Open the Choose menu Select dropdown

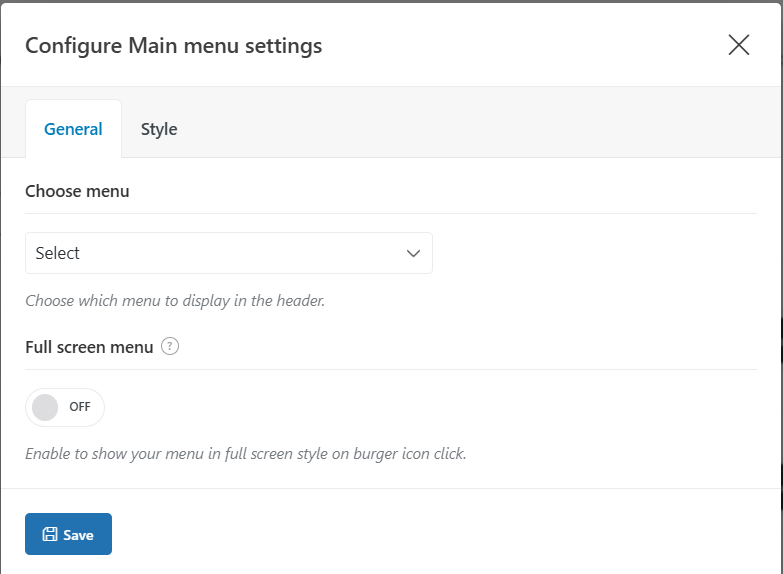228,253
